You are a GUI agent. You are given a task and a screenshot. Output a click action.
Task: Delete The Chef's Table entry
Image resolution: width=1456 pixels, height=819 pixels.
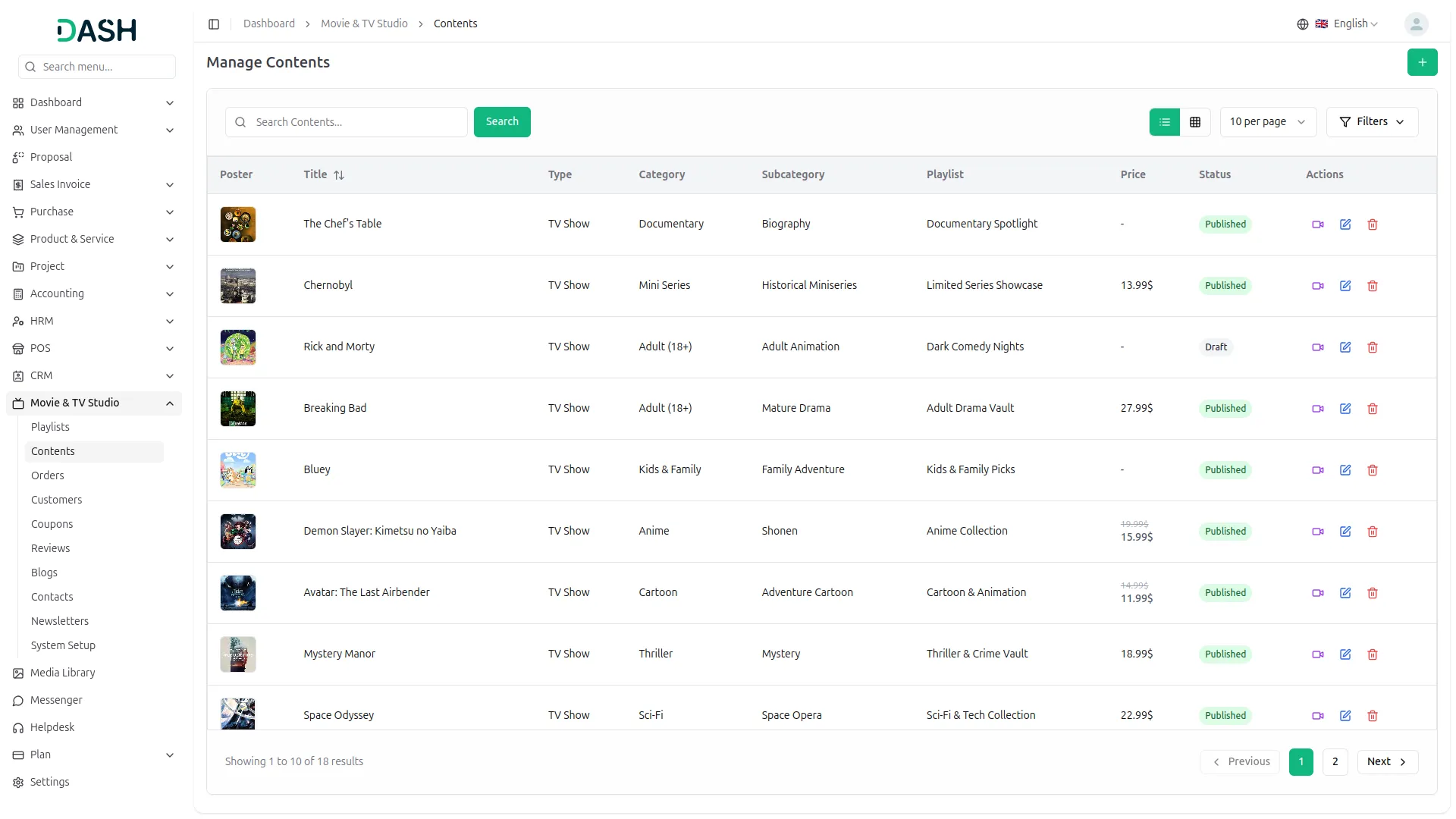(1373, 224)
